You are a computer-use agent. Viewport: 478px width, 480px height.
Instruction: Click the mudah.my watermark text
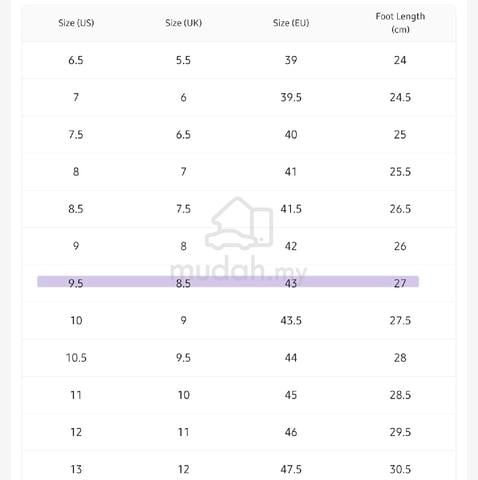pyautogui.click(x=238, y=269)
